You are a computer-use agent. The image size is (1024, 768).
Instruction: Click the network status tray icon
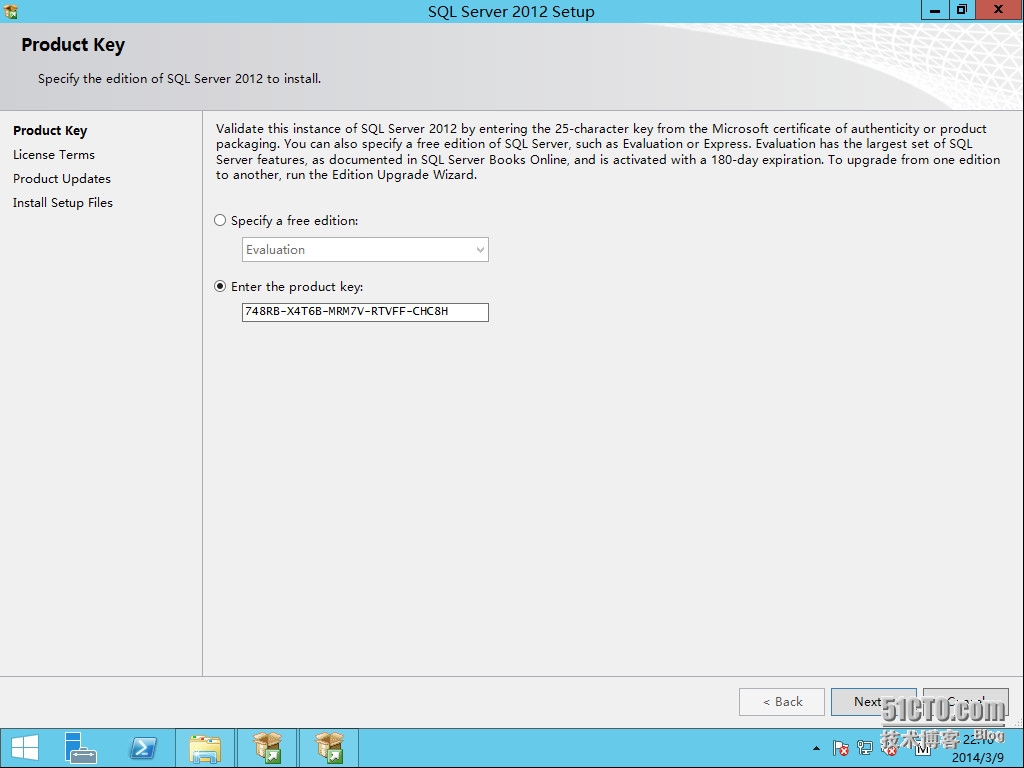(x=865, y=748)
